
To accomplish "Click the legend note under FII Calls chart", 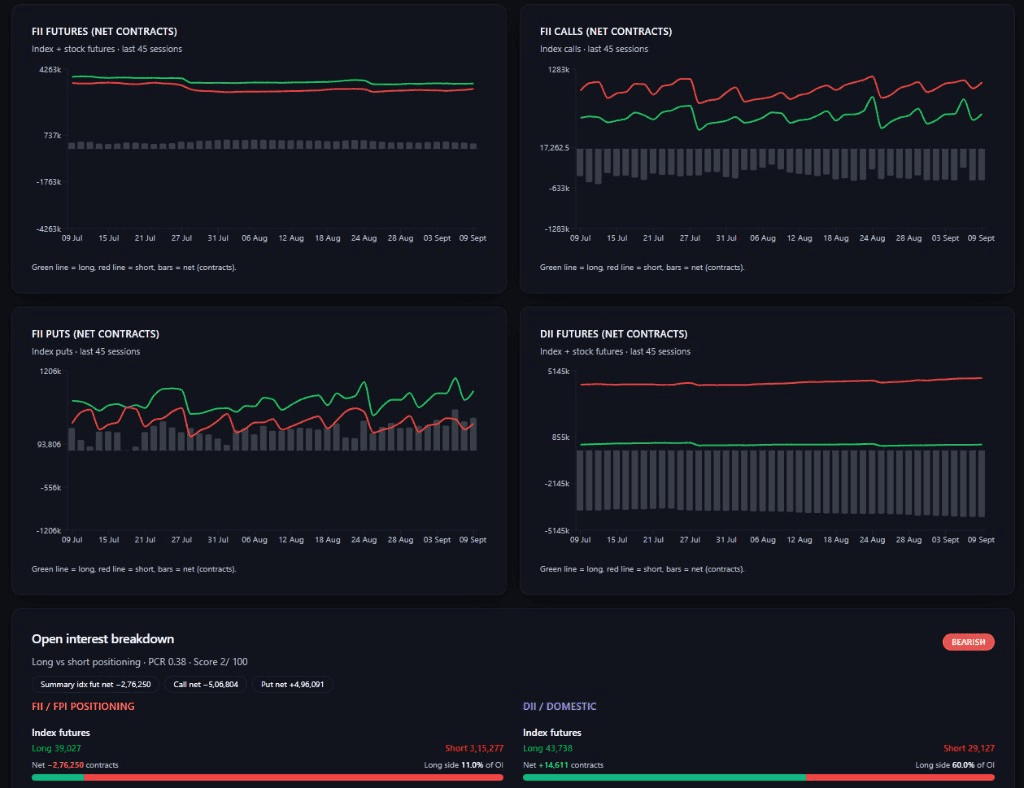I will [642, 268].
